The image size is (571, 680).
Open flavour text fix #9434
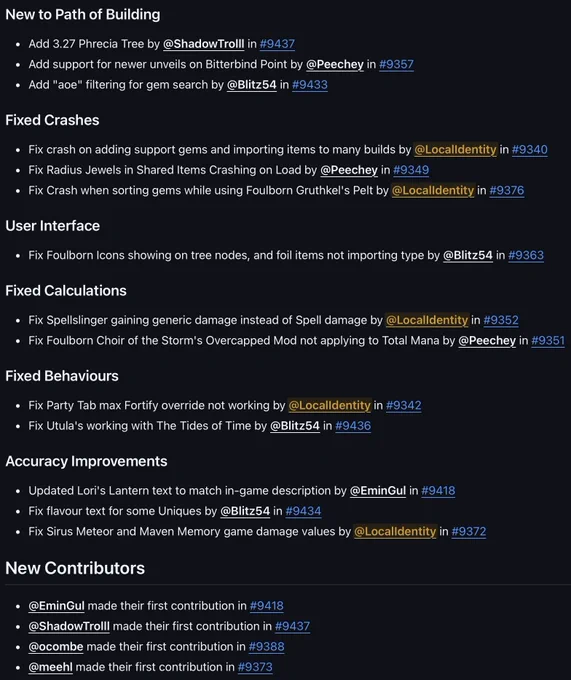(303, 511)
